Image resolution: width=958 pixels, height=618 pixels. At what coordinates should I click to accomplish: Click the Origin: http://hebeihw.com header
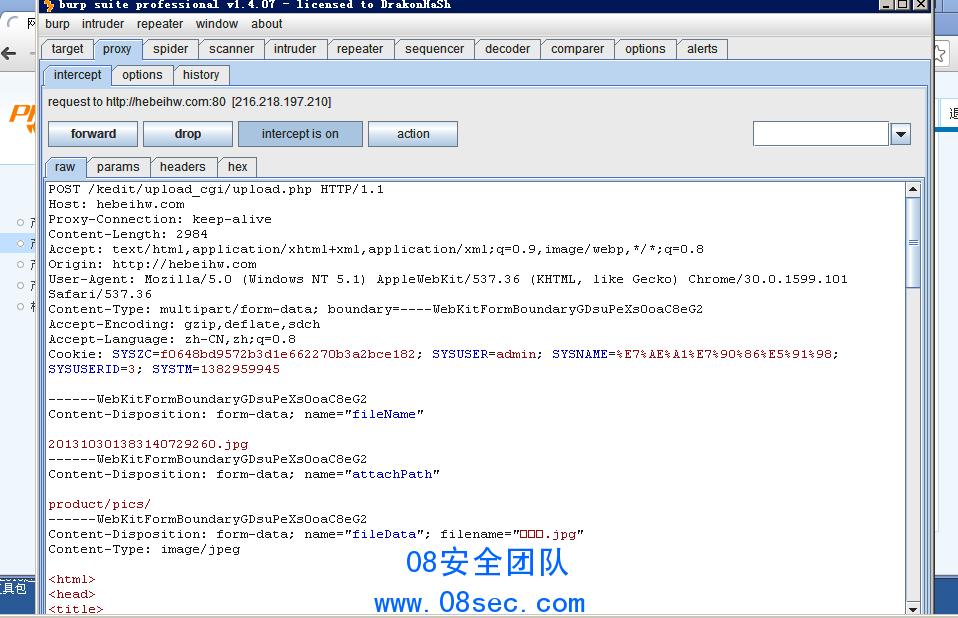152,264
